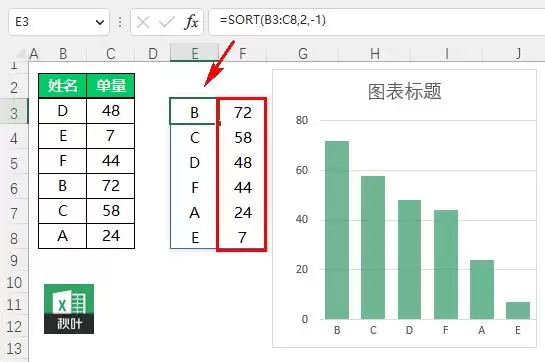Click cell C6 containing 72
This screenshot has height=362, width=545.
[111, 186]
